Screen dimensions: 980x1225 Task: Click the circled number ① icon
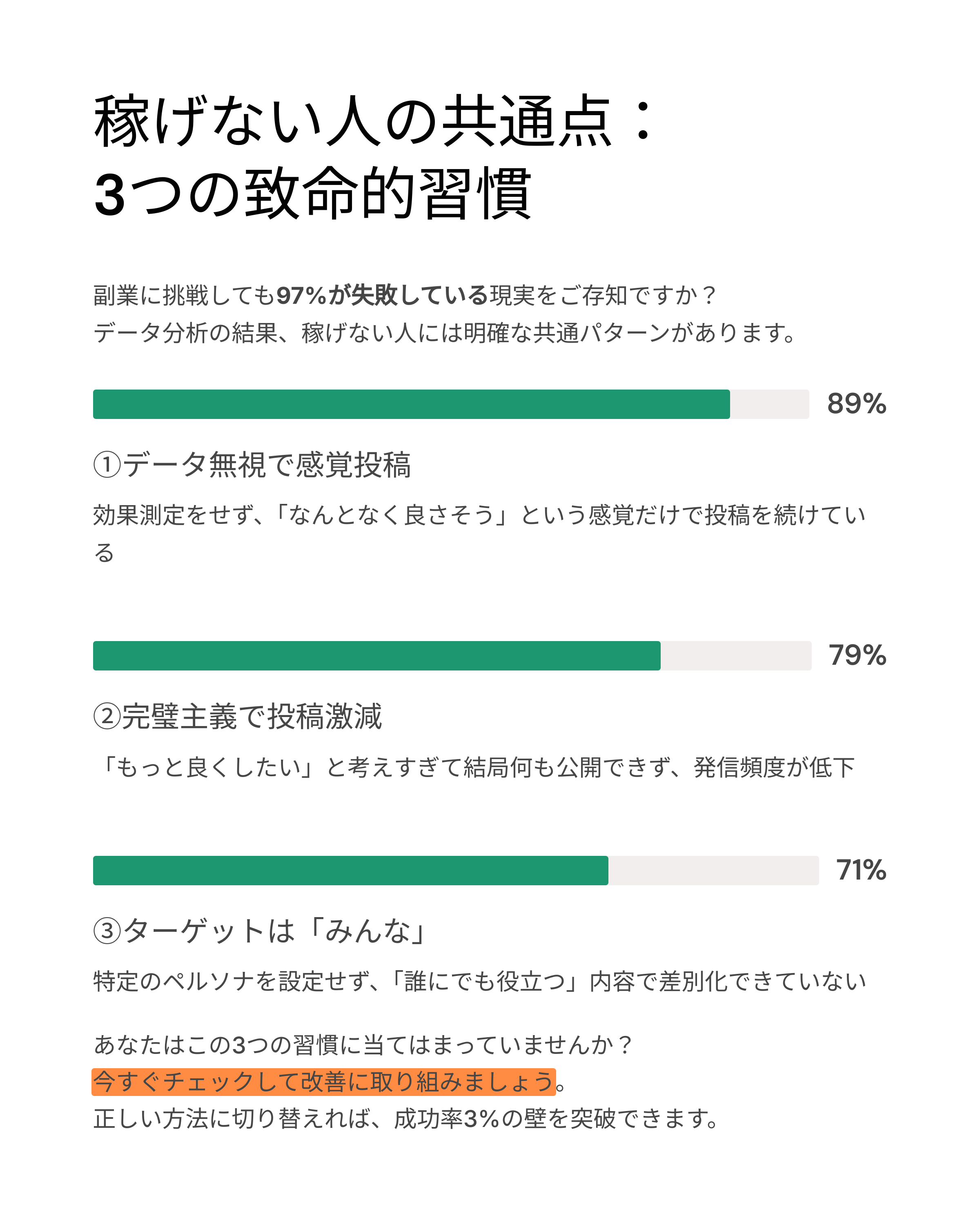107,465
